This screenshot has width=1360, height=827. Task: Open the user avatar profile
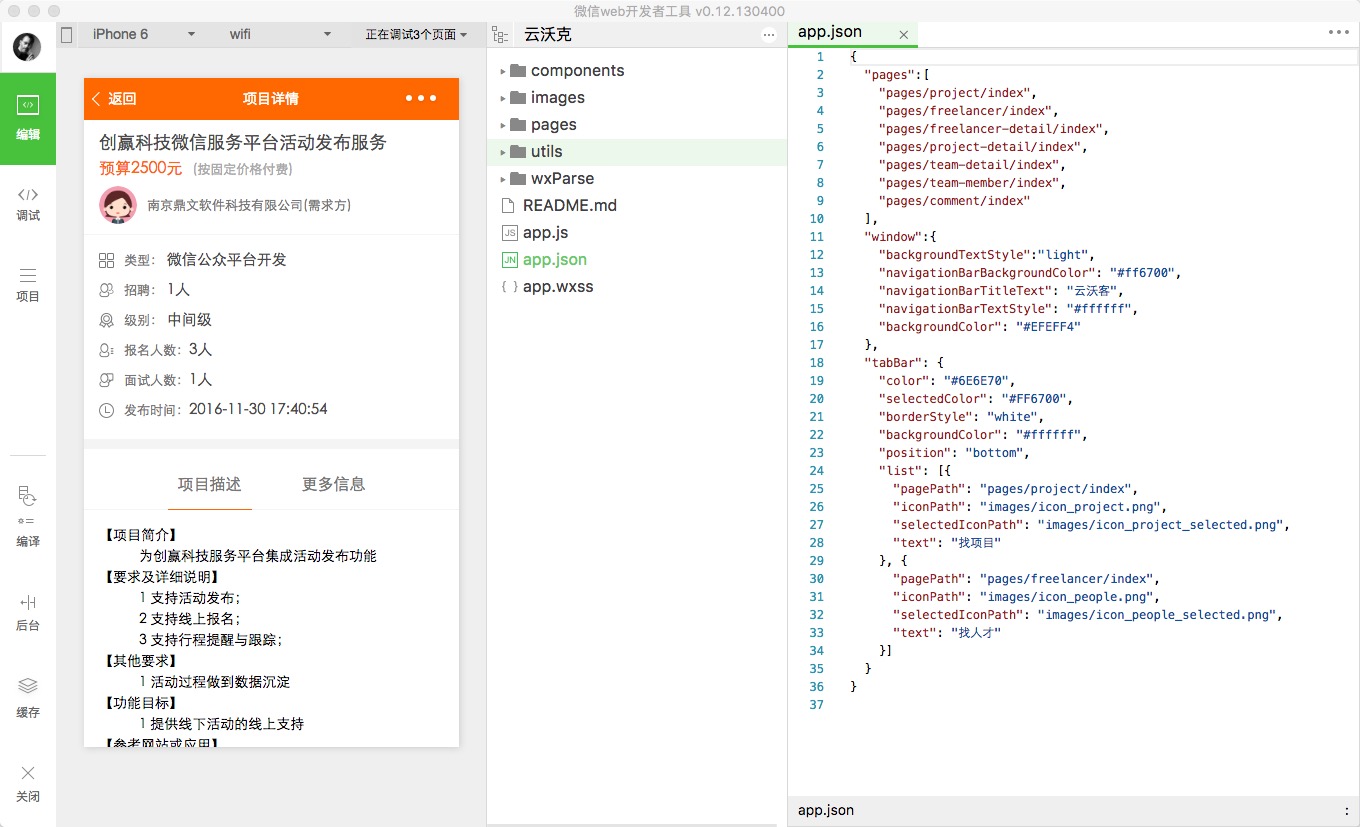[27, 46]
